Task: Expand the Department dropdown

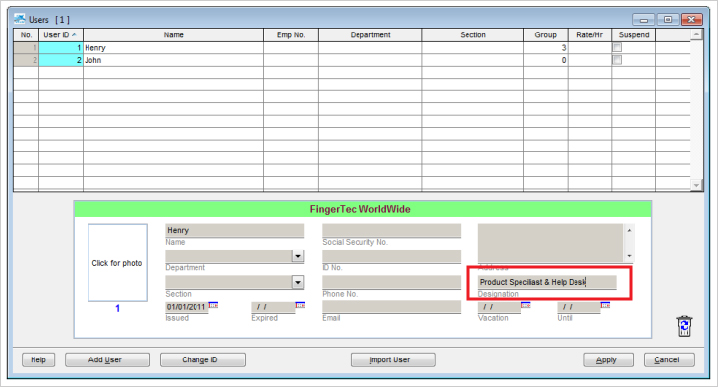Action: 298,256
